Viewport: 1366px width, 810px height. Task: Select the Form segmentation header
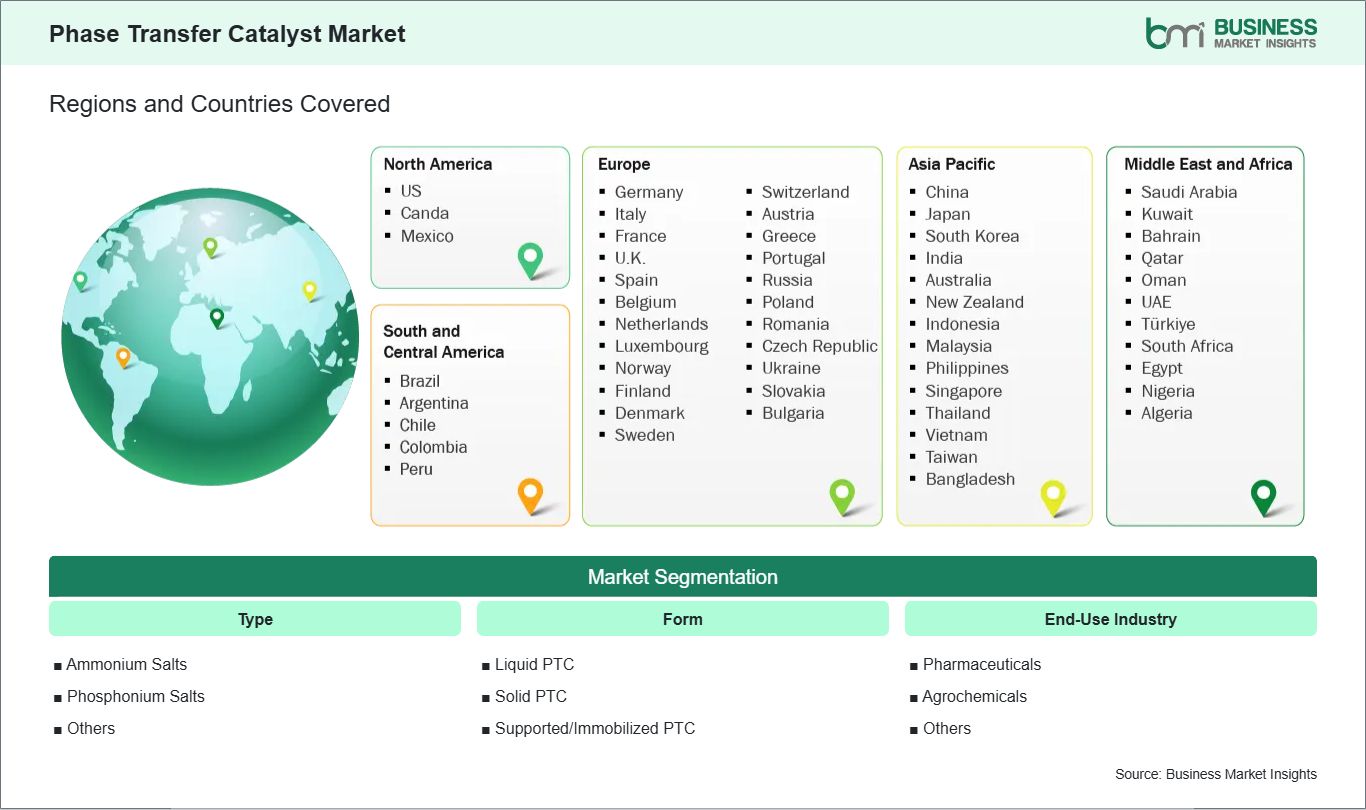pyautogui.click(x=682, y=619)
